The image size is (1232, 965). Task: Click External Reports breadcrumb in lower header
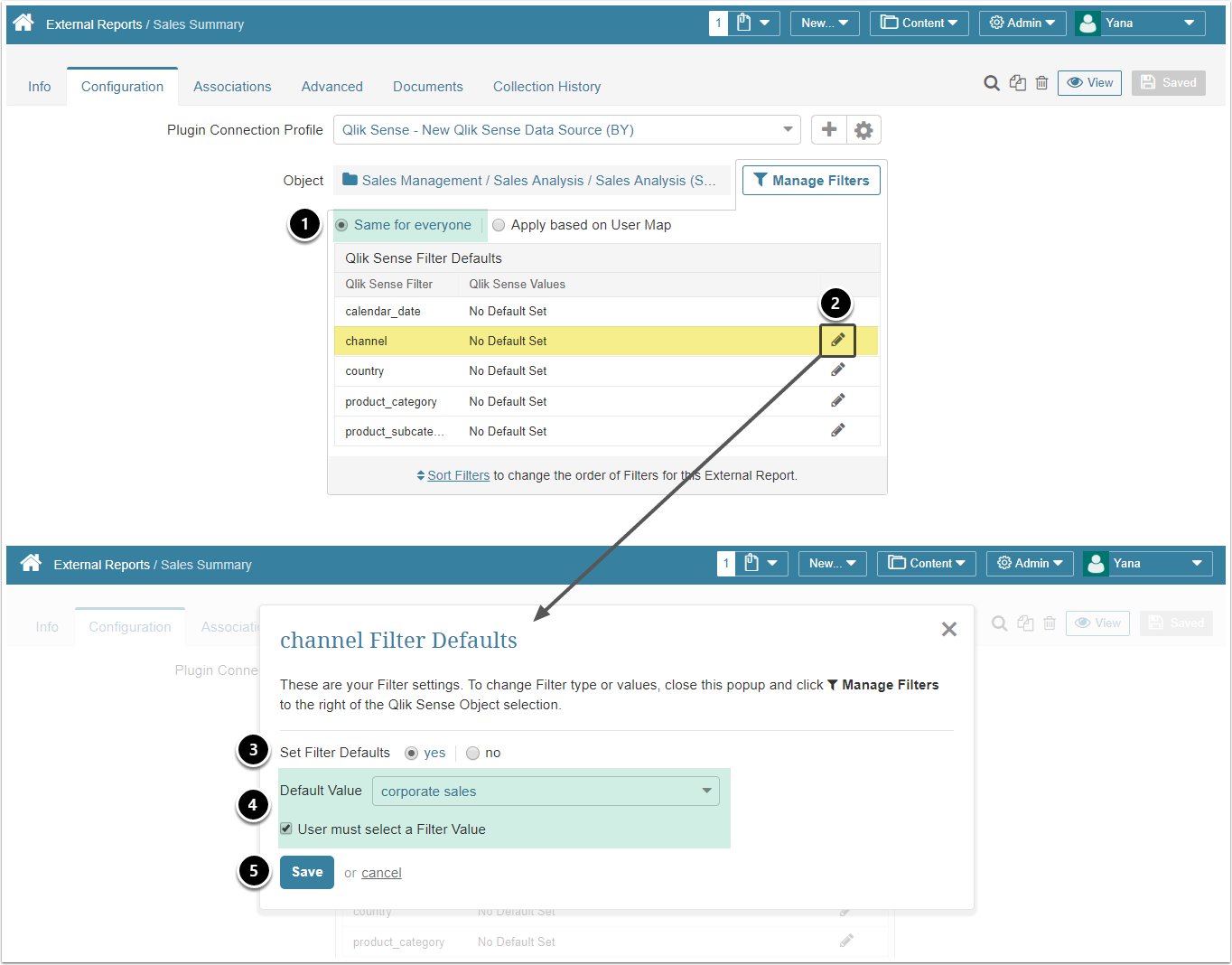tap(102, 565)
